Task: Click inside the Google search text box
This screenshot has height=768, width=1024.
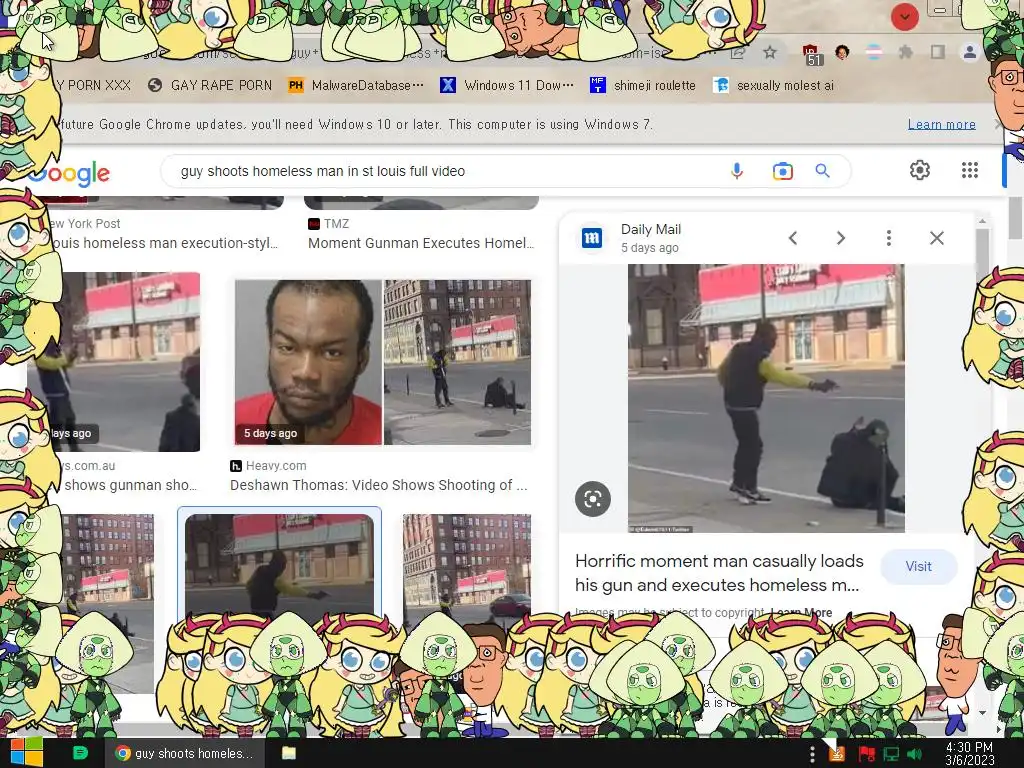Action: pos(444,171)
